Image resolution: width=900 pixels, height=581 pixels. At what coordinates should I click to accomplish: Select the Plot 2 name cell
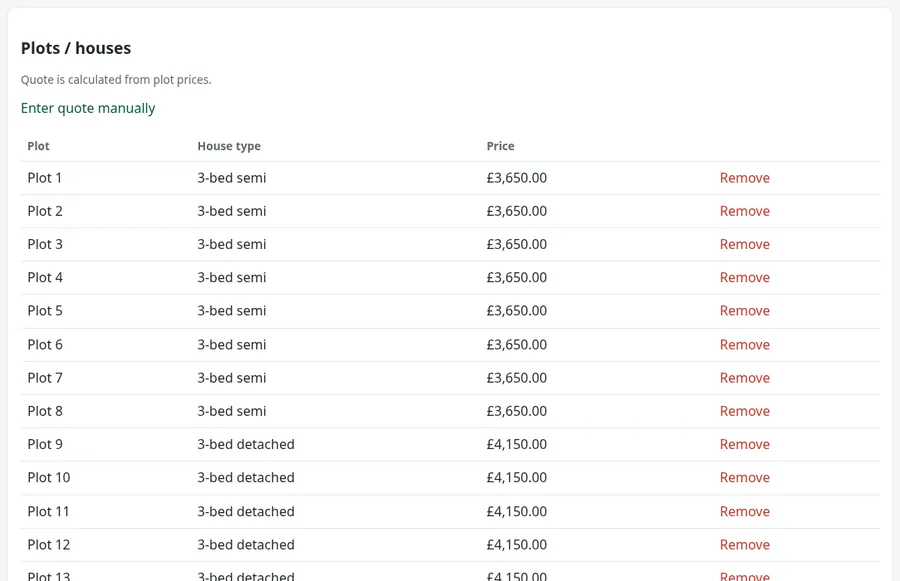tap(45, 211)
